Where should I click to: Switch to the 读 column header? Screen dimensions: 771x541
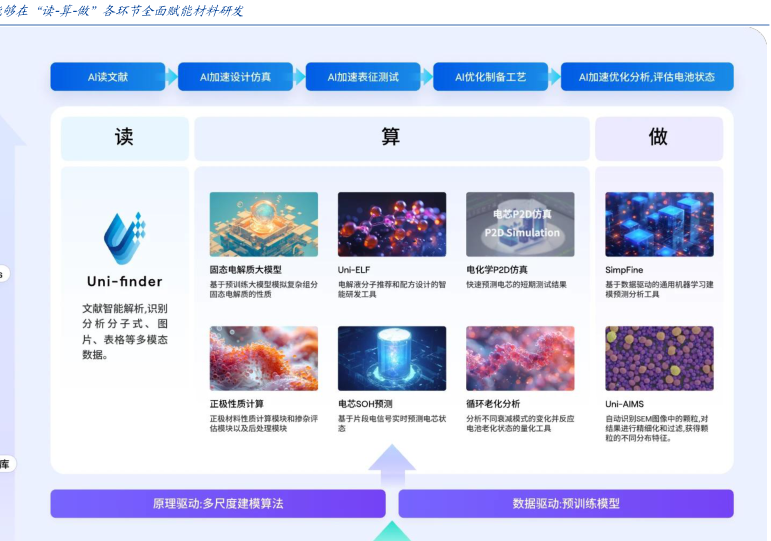pos(124,138)
